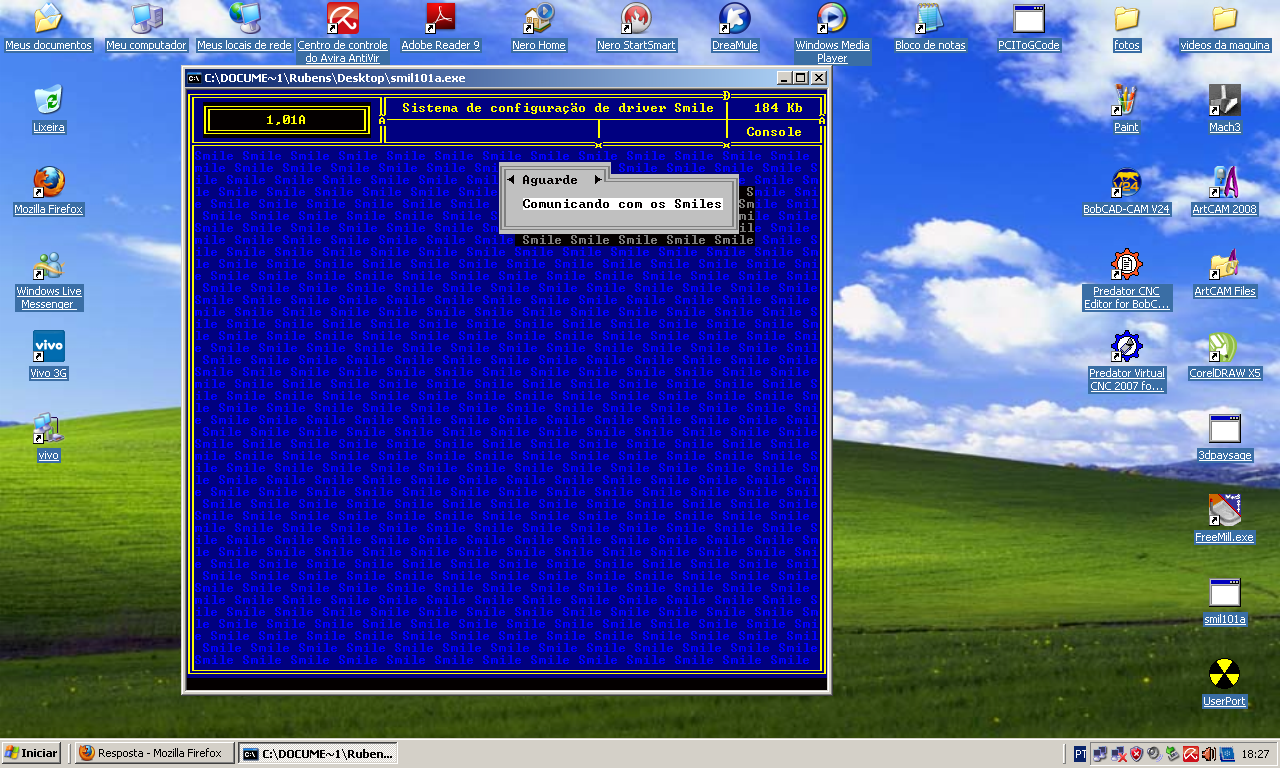1280x768 pixels.
Task: Launch Vivo 3G shortcut
Action: [x=48, y=355]
